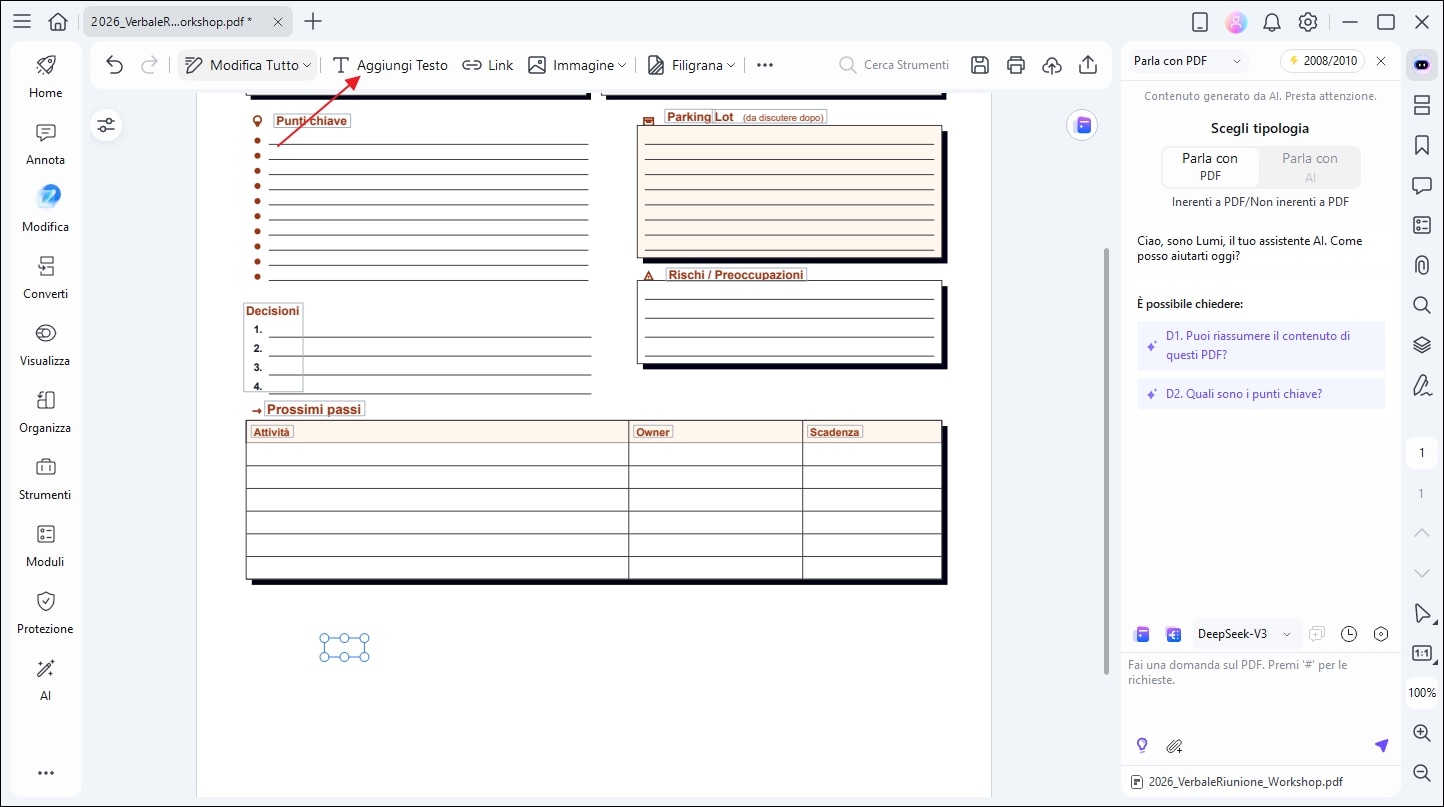Click the Save icon in toolbar
1444x807 pixels.
click(x=980, y=65)
